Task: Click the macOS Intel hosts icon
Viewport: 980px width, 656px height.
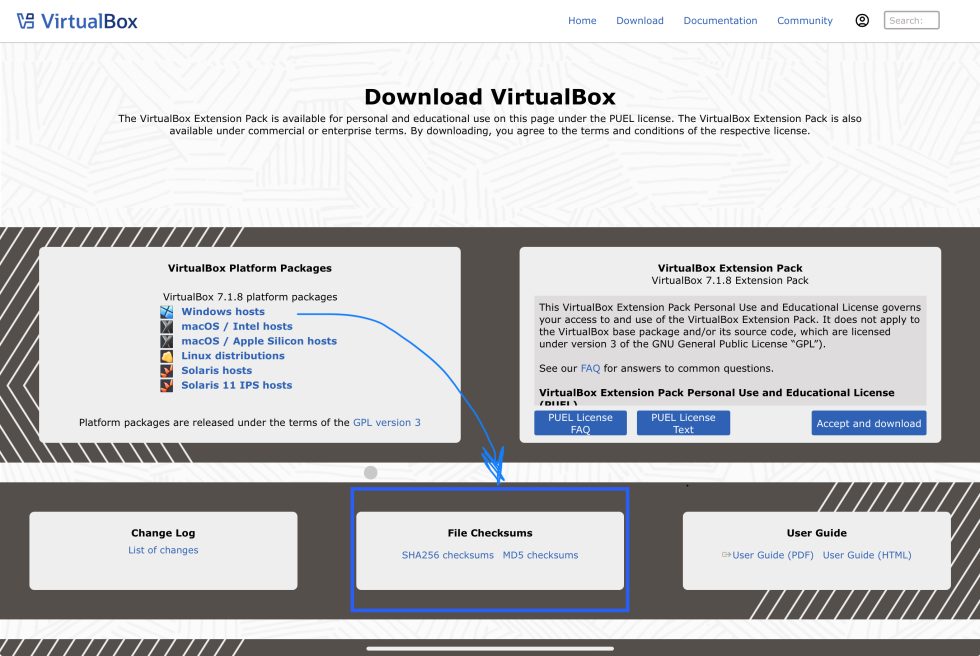Action: tap(167, 327)
